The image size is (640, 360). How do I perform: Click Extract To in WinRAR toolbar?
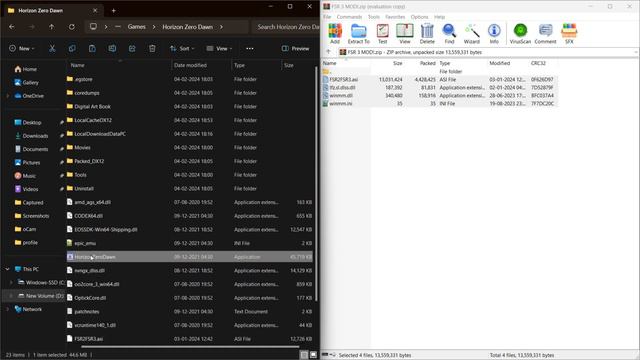[358, 33]
